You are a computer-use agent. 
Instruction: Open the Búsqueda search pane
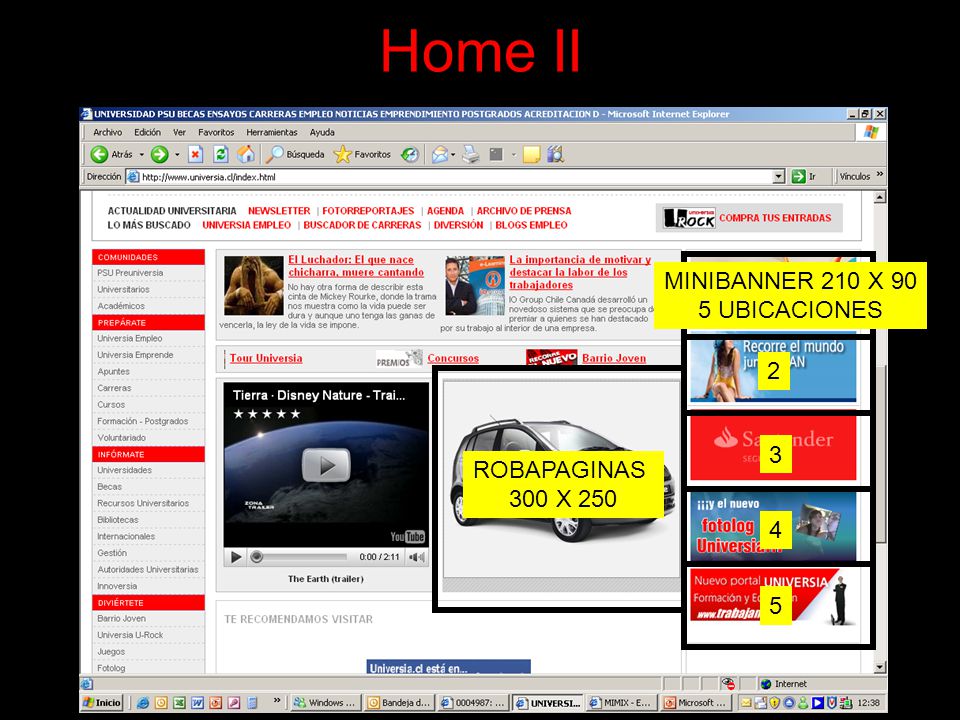[294, 154]
